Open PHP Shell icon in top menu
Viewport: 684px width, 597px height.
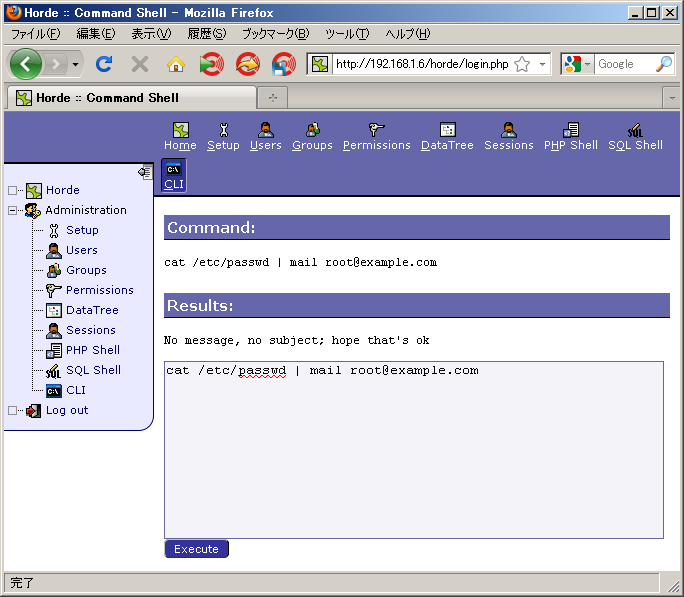pyautogui.click(x=571, y=130)
